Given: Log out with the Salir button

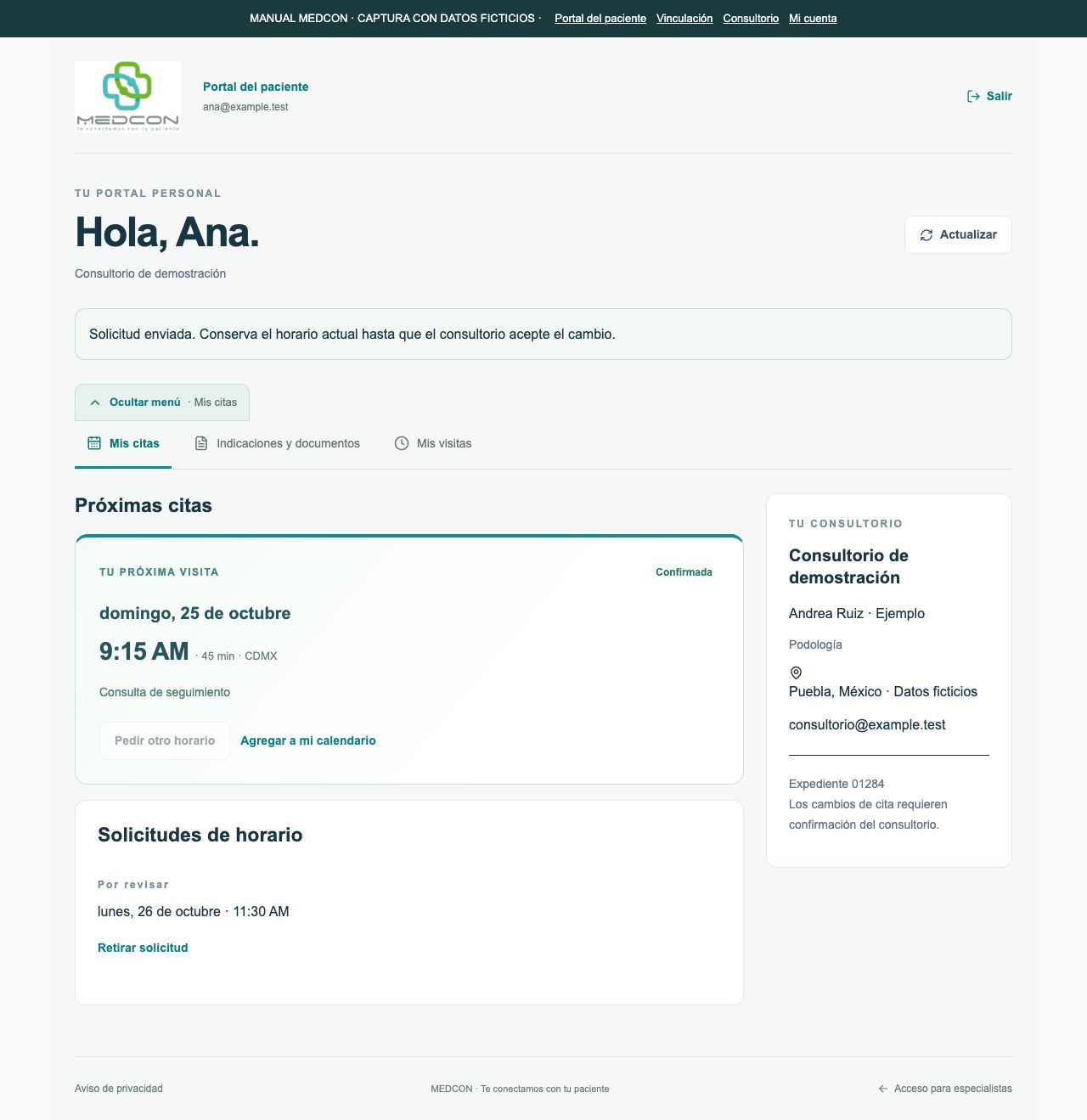Looking at the screenshot, I should [x=989, y=96].
